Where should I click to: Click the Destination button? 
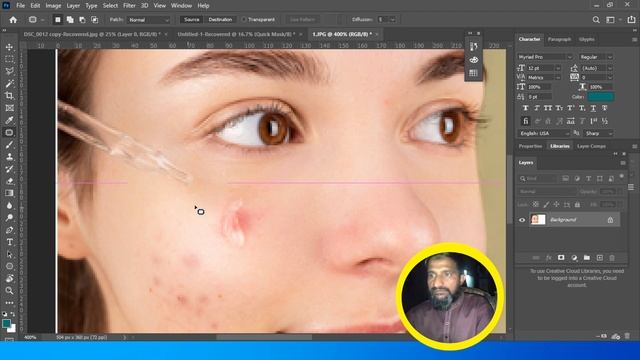220,20
